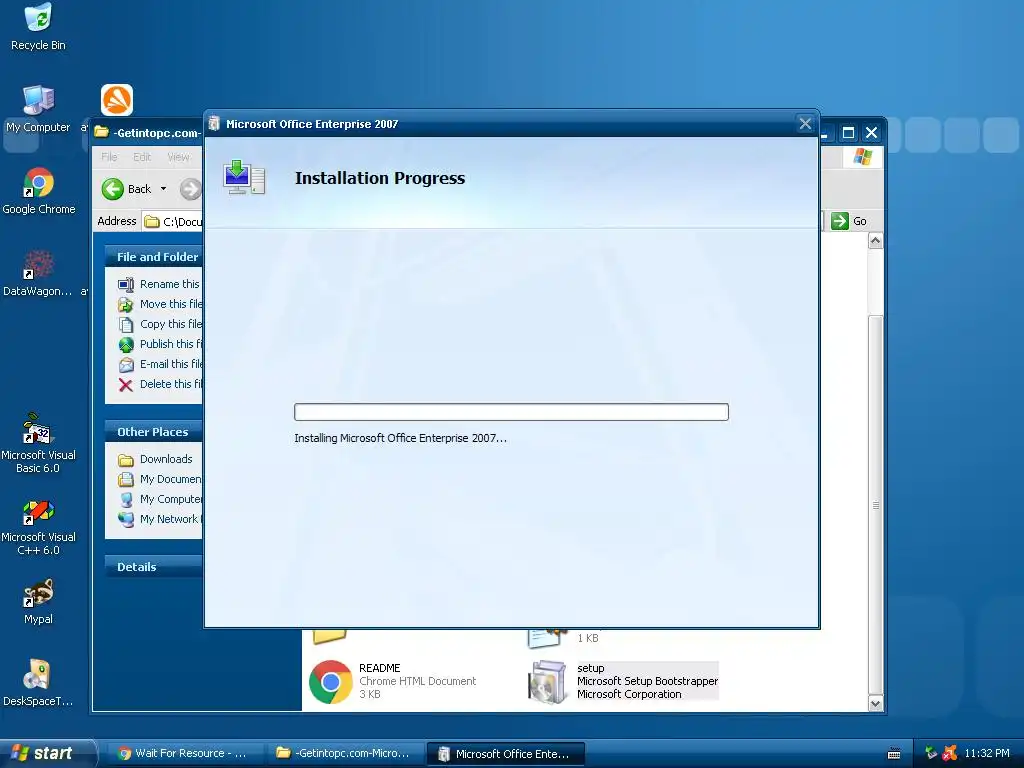The image size is (1024, 768).
Task: Click the Explorer vertical scrollbar thumb
Action: (875, 505)
